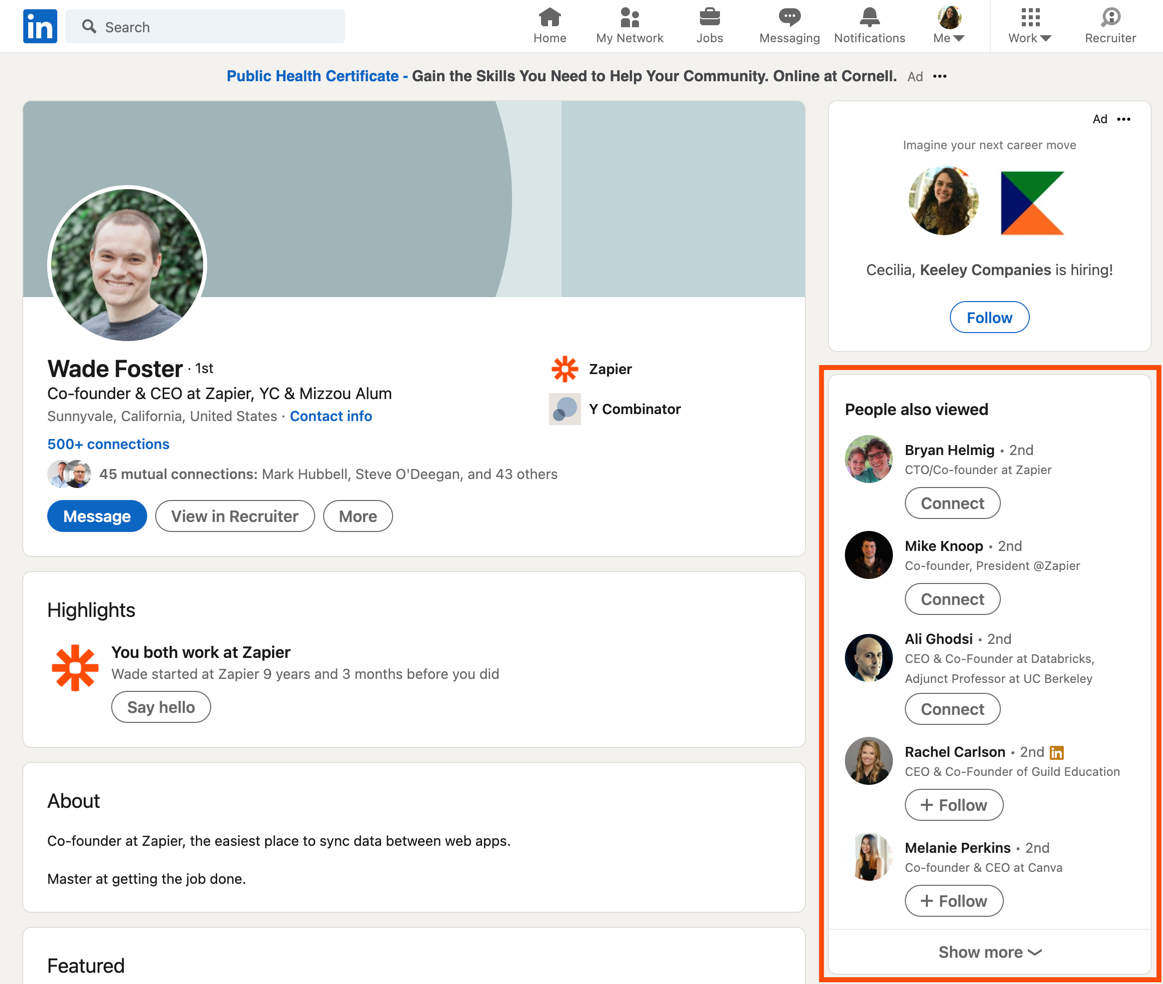Image resolution: width=1163 pixels, height=984 pixels.
Task: Click LinkedIn badge next to Rachel Carlson
Action: 1057,753
